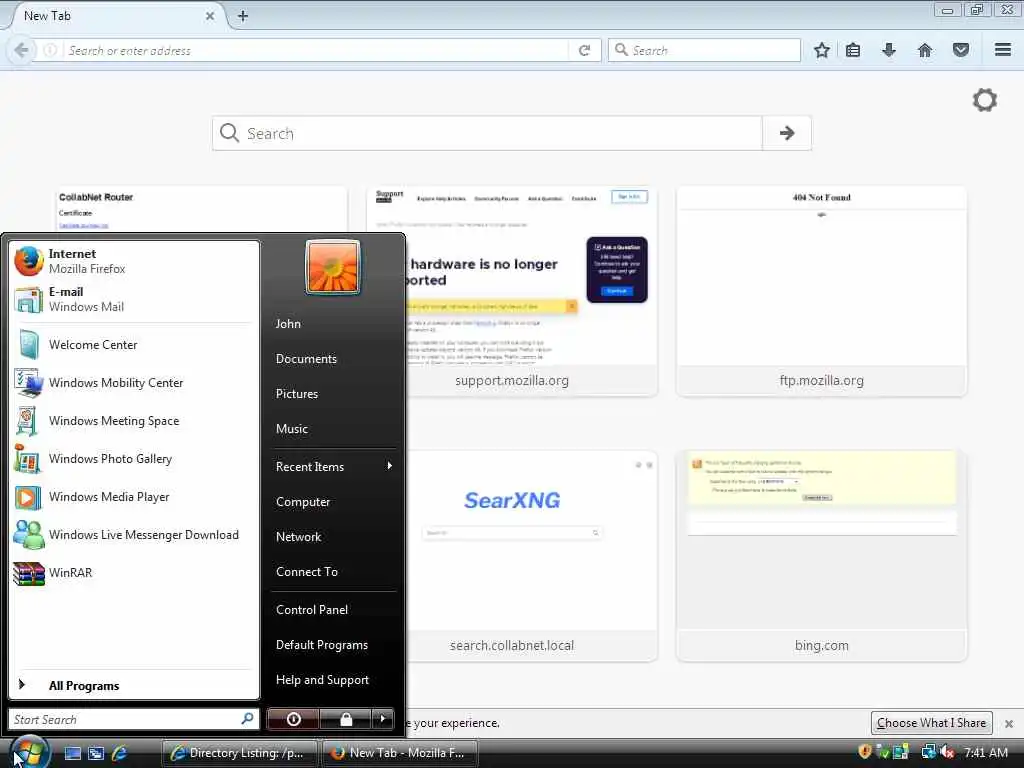Image resolution: width=1024 pixels, height=768 pixels.
Task: Dismiss the data sharing notification bar
Action: [x=1009, y=724]
